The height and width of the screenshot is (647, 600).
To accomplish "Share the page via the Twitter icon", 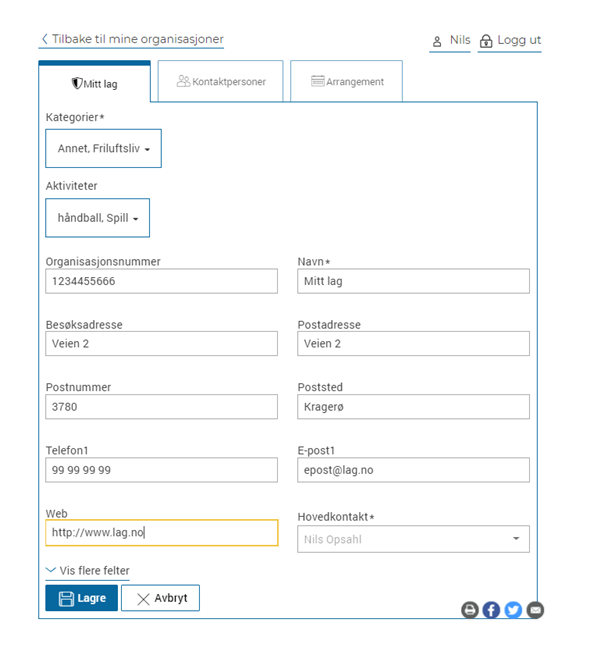I will click(513, 610).
